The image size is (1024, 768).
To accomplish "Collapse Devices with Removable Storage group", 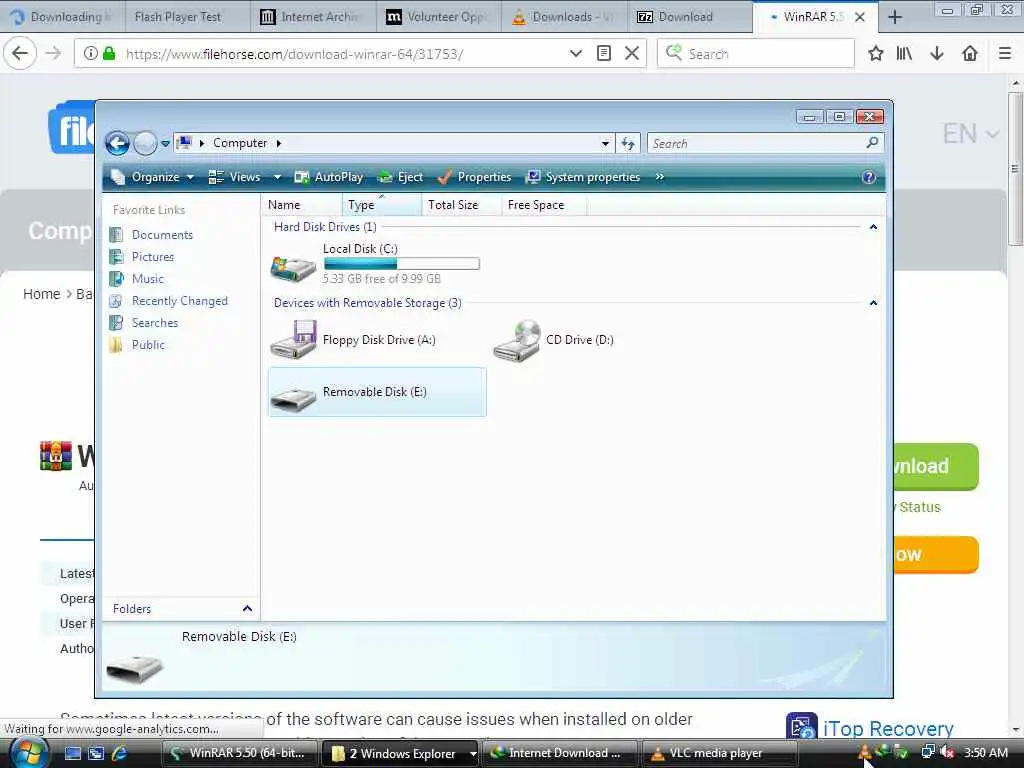I will pos(872,303).
